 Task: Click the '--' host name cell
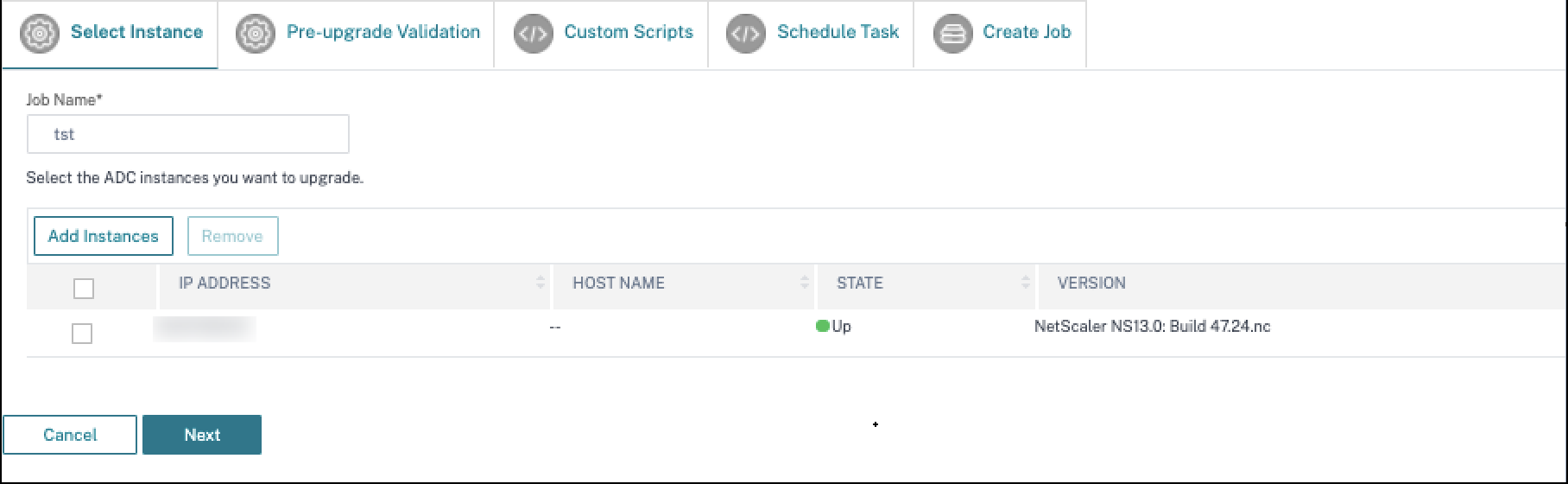(x=554, y=328)
